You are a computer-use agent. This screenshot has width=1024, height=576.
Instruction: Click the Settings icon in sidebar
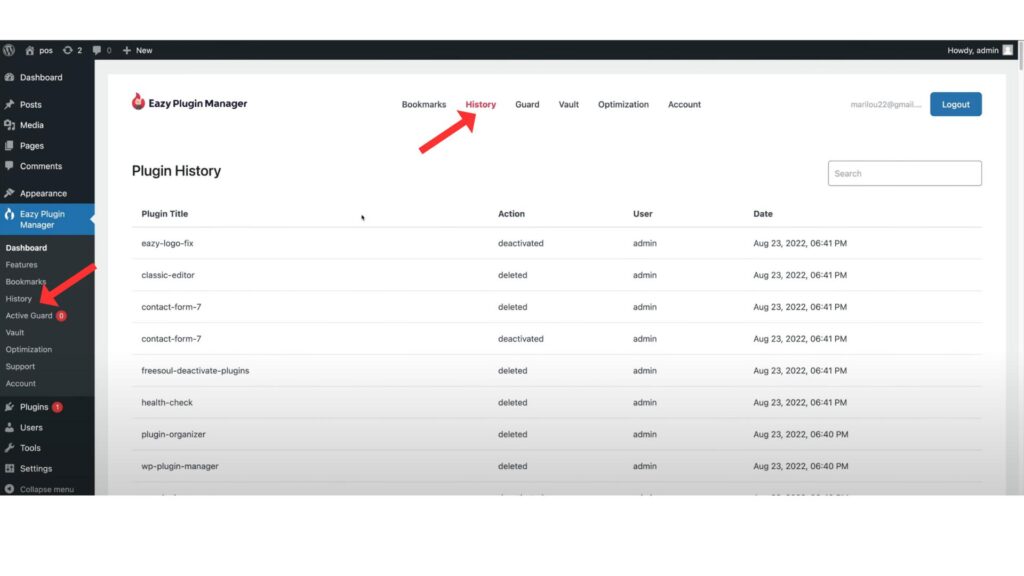coord(9,469)
